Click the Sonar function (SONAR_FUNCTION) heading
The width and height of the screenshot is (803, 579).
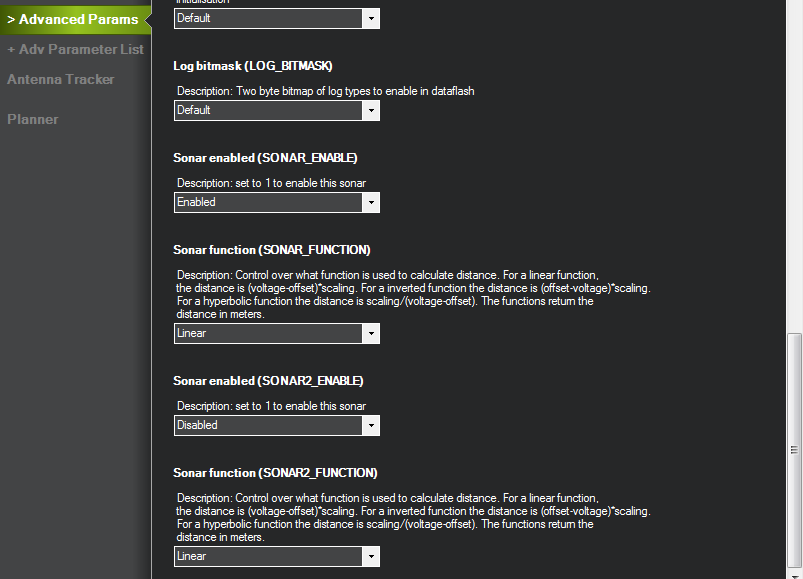click(271, 249)
